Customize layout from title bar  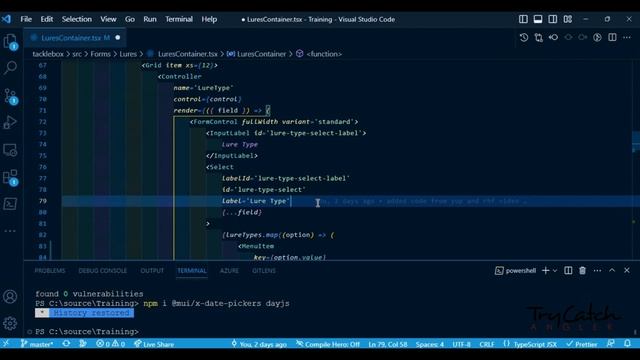pyautogui.click(x=568, y=19)
